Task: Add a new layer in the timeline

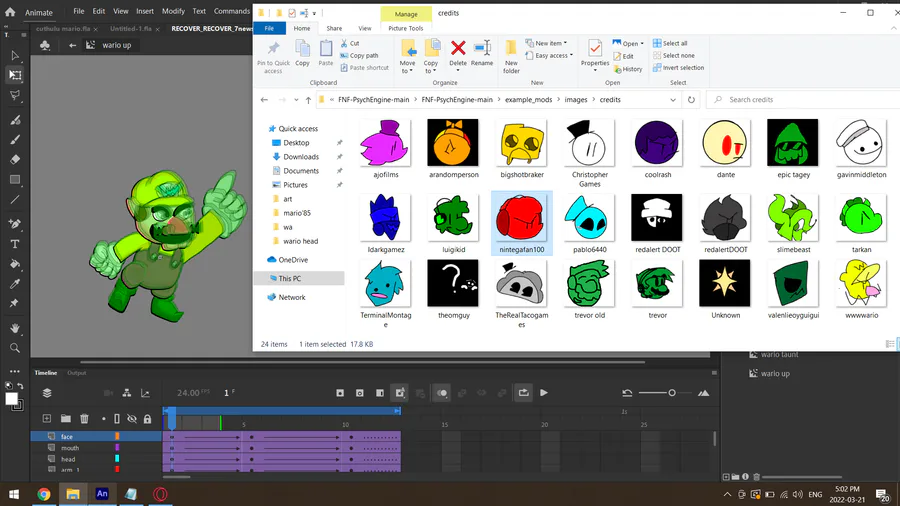Action: coord(46,419)
